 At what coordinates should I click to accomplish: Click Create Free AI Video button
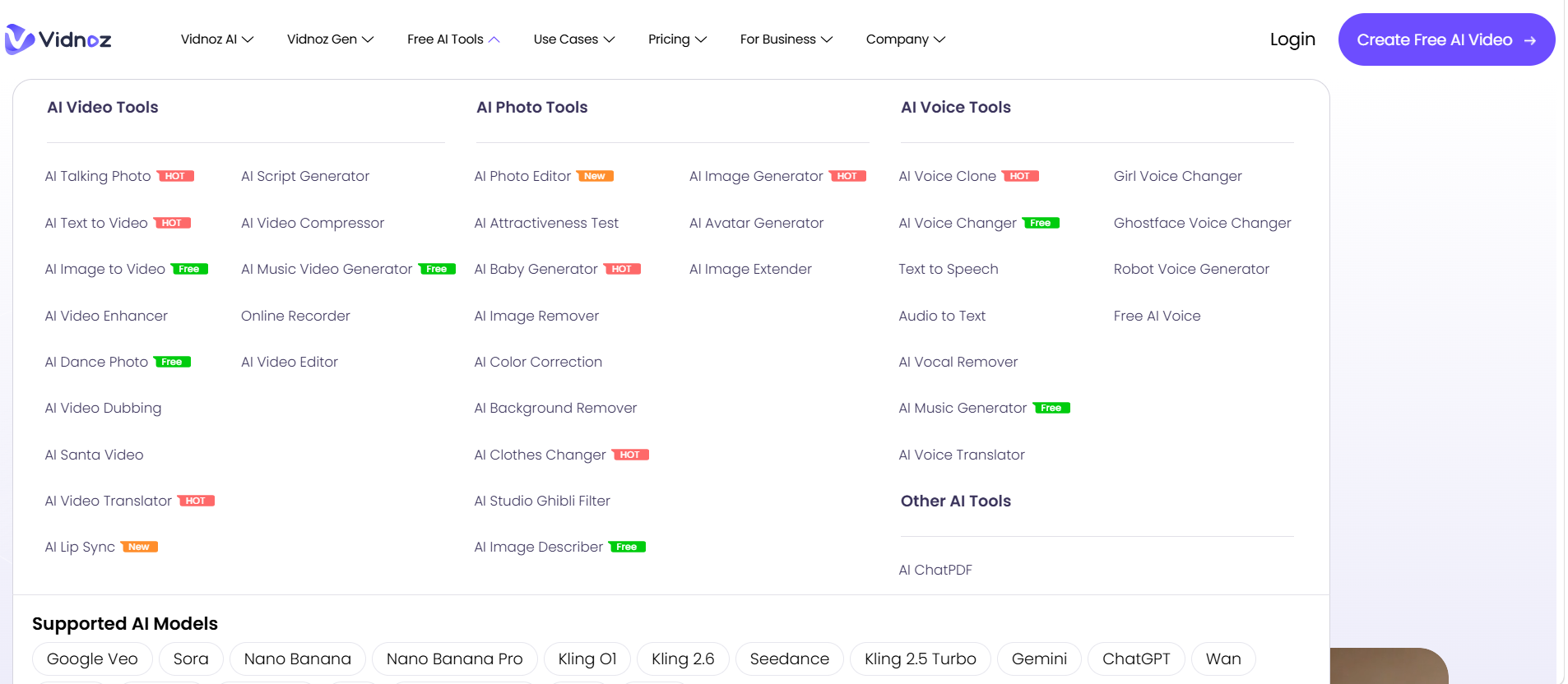[x=1446, y=39]
